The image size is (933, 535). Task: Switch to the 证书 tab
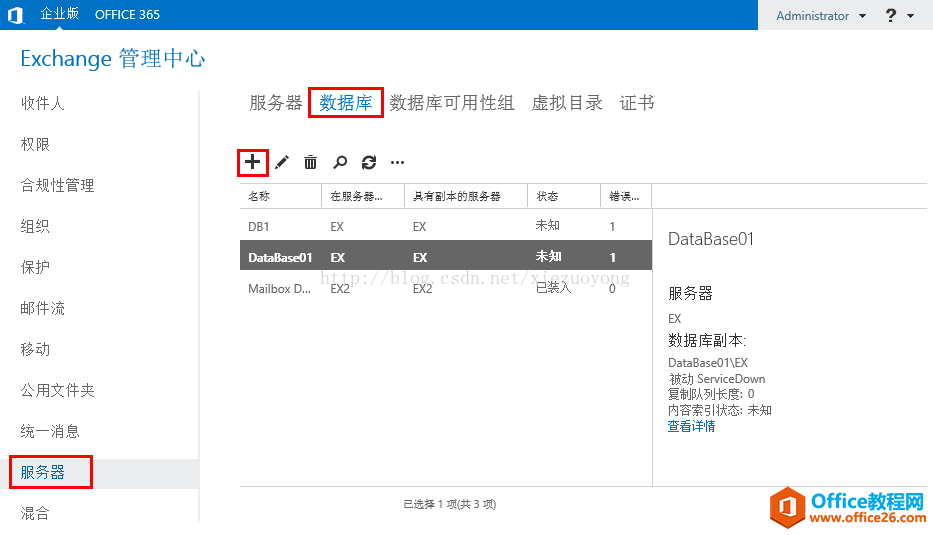coord(637,102)
